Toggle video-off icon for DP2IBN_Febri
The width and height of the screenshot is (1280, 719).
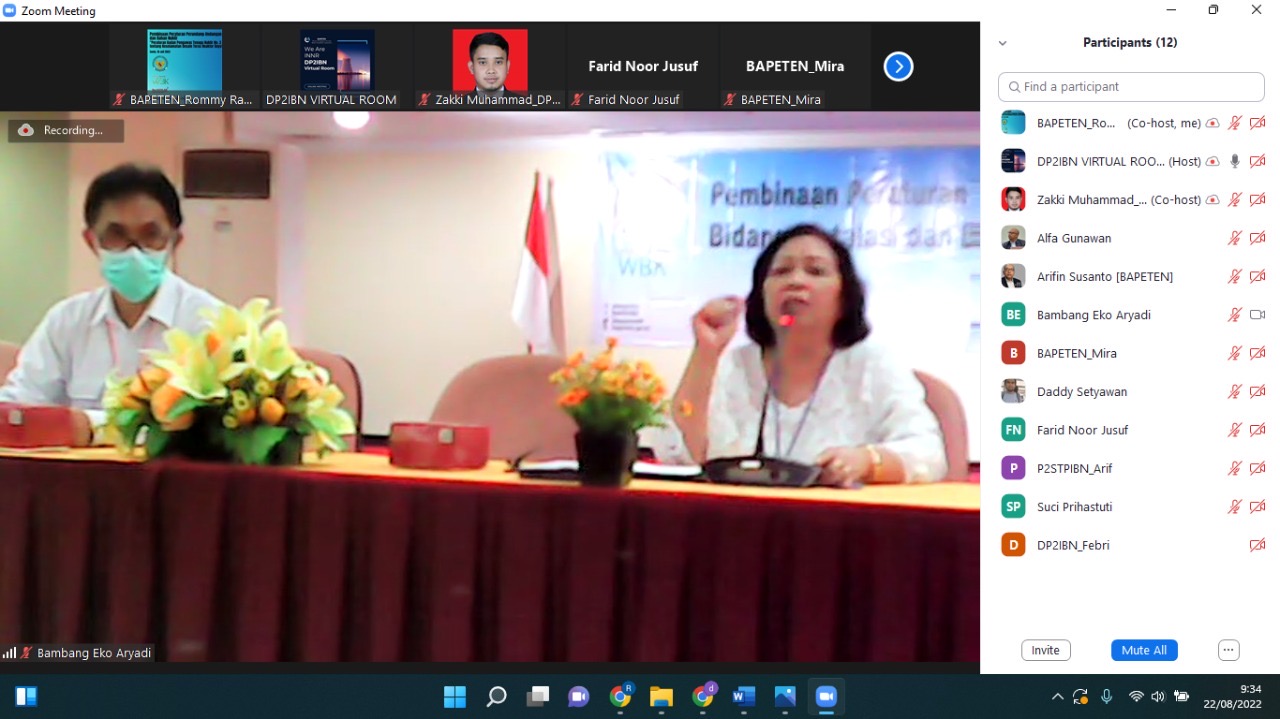click(x=1257, y=545)
